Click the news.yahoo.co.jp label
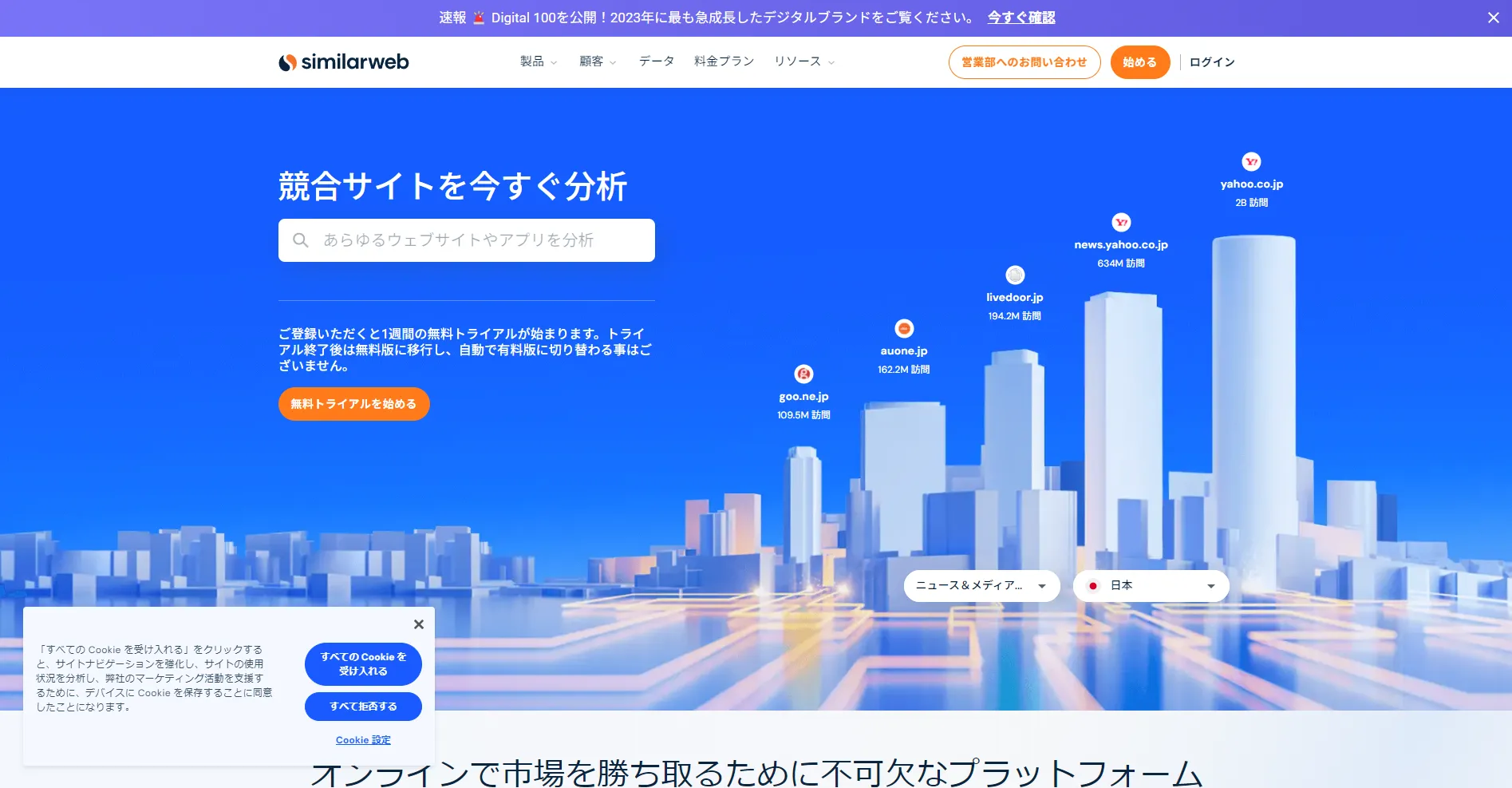 pos(1121,245)
